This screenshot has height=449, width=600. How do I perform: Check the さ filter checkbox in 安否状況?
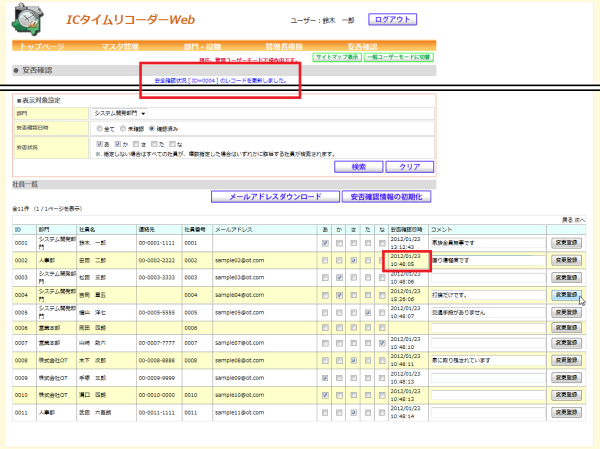(136, 144)
